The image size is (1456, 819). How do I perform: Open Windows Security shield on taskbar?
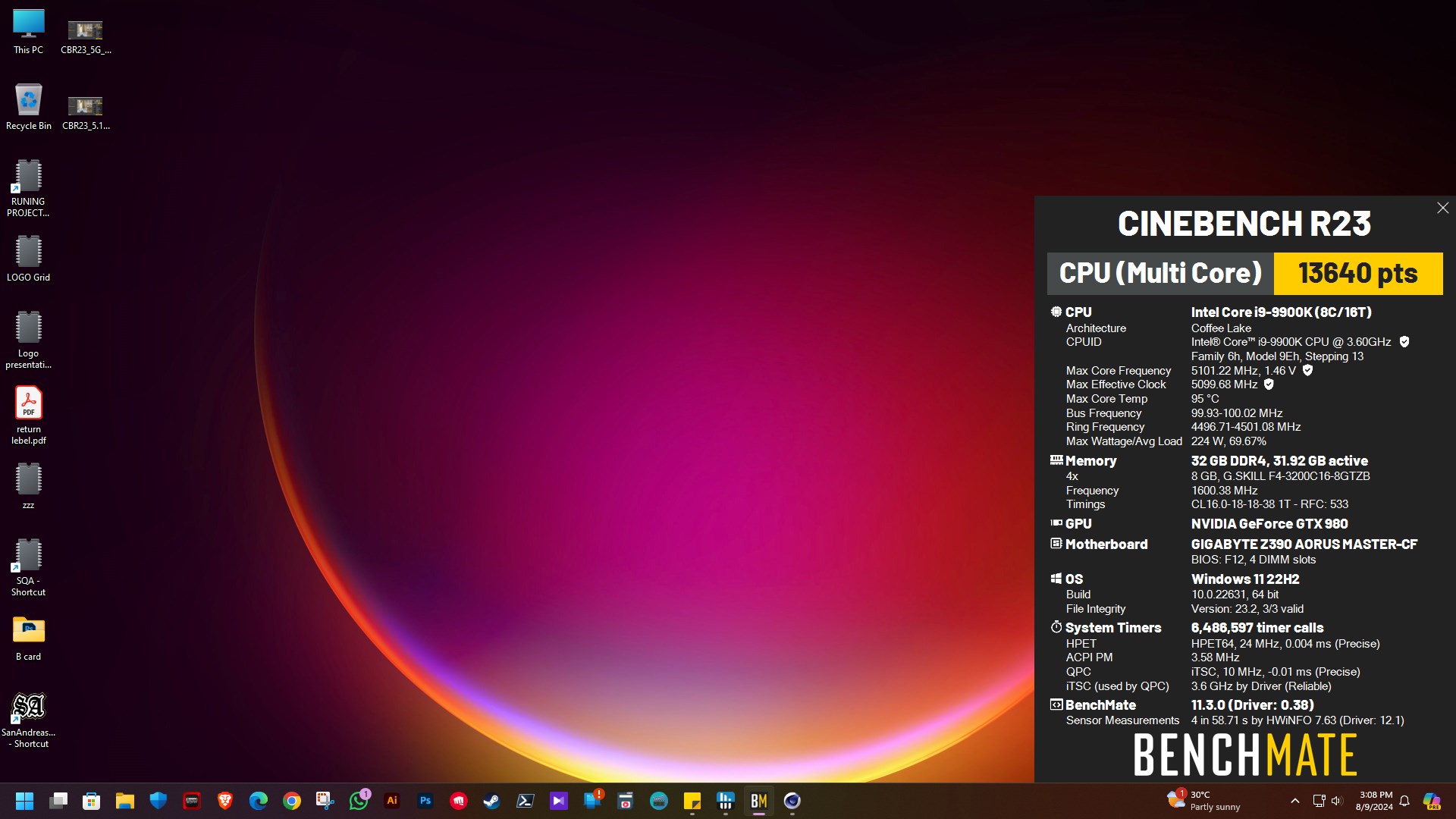coord(158,801)
